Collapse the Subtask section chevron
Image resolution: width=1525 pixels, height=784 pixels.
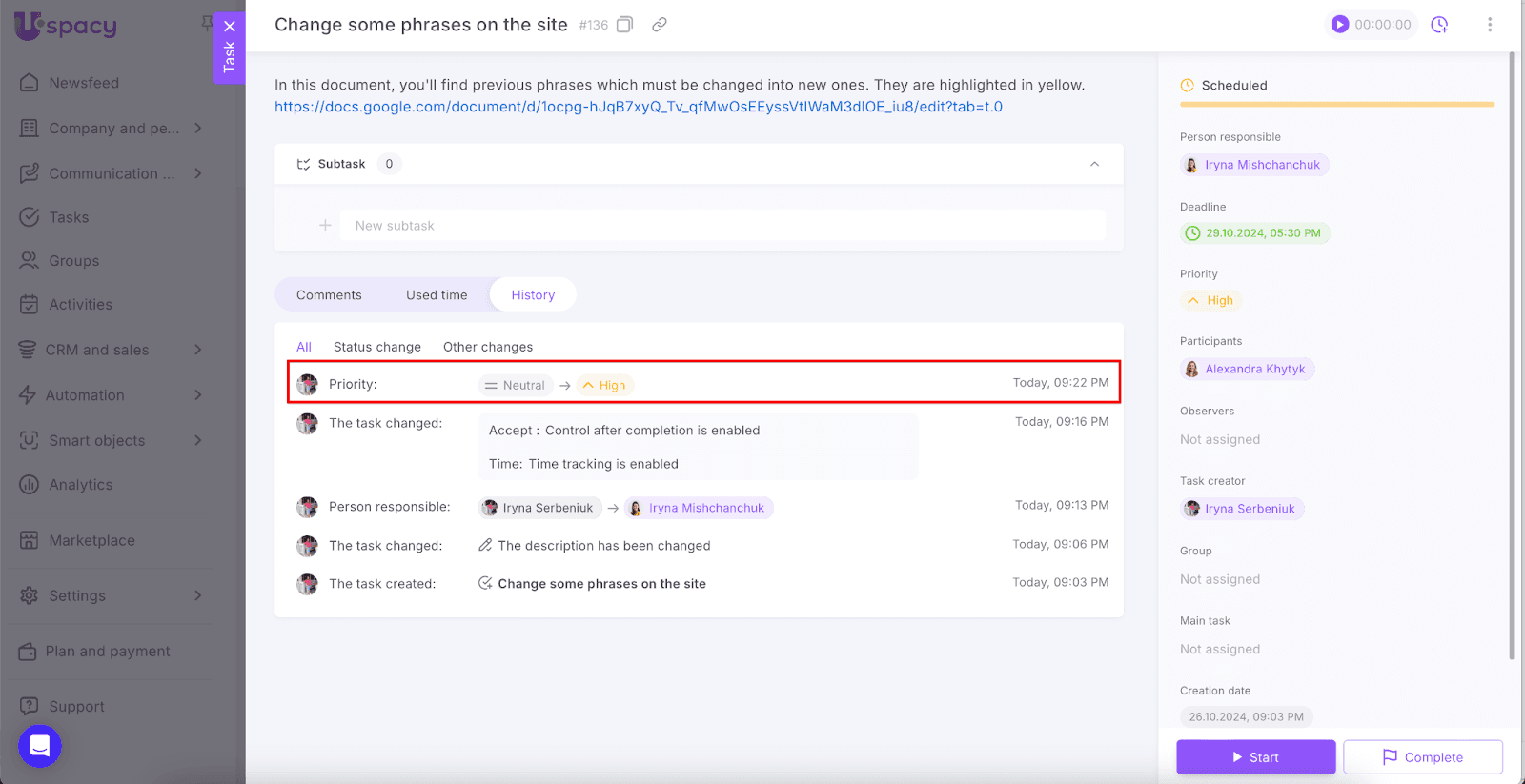coord(1094,164)
